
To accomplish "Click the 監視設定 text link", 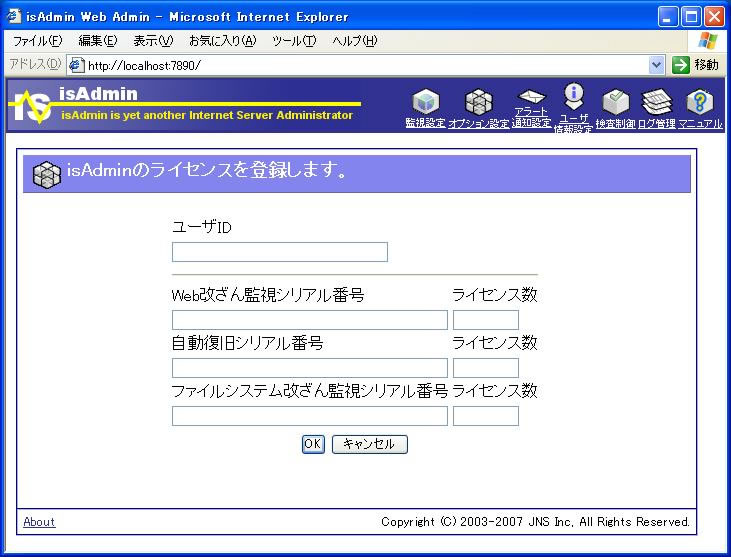I will coord(425,123).
